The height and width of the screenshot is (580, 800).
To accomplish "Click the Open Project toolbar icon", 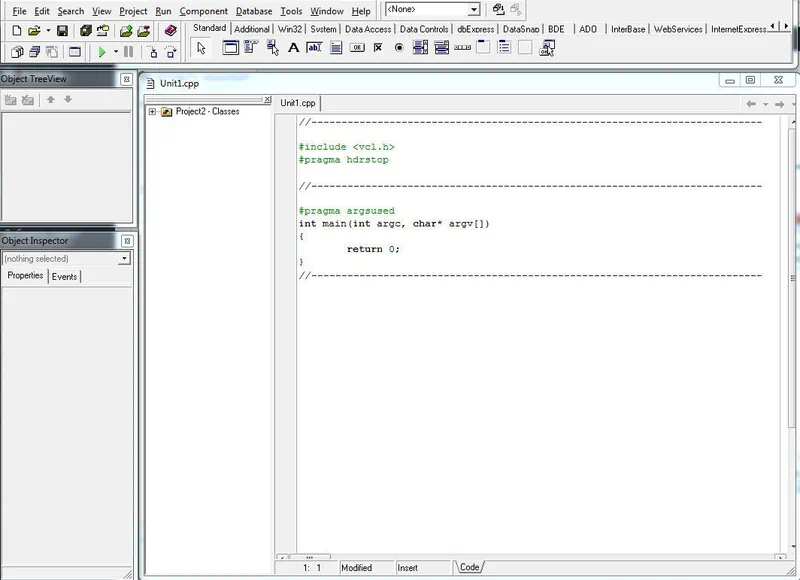I will coord(103,31).
